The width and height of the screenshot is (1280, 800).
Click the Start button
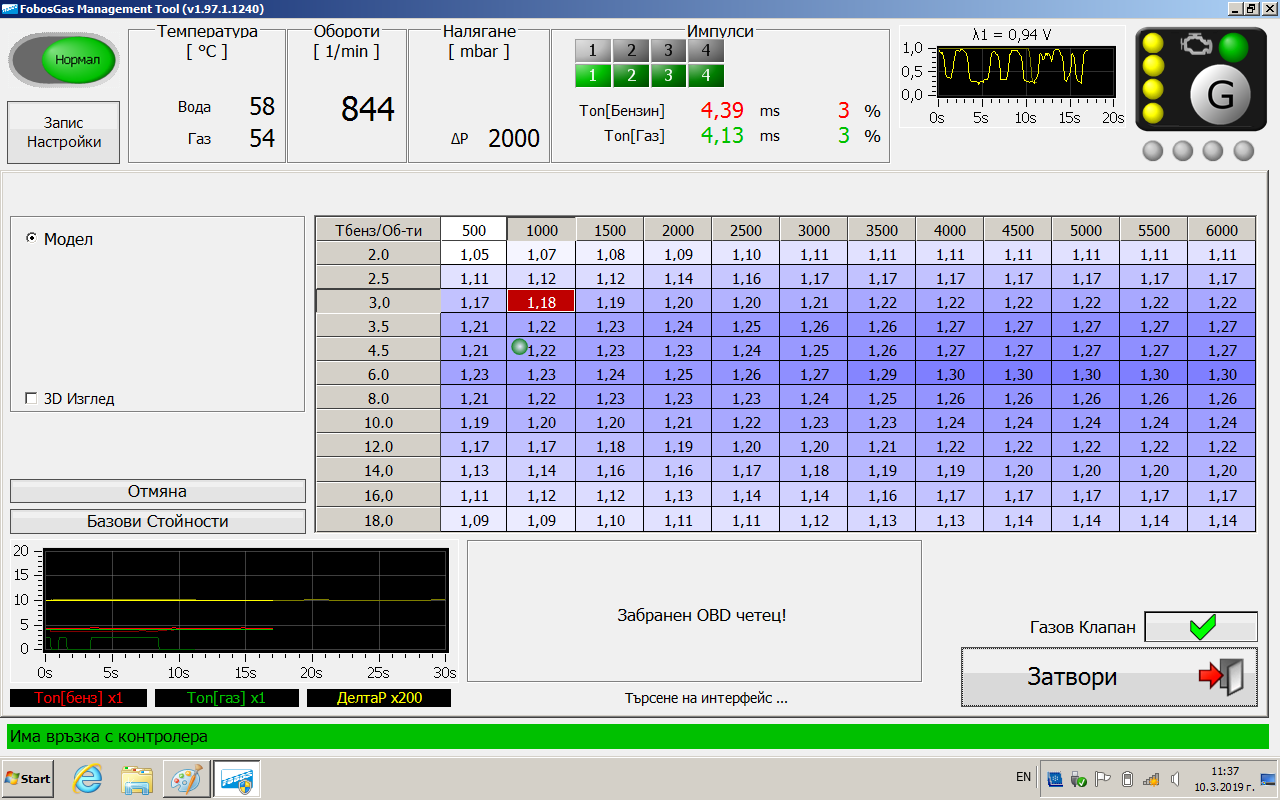(28, 778)
